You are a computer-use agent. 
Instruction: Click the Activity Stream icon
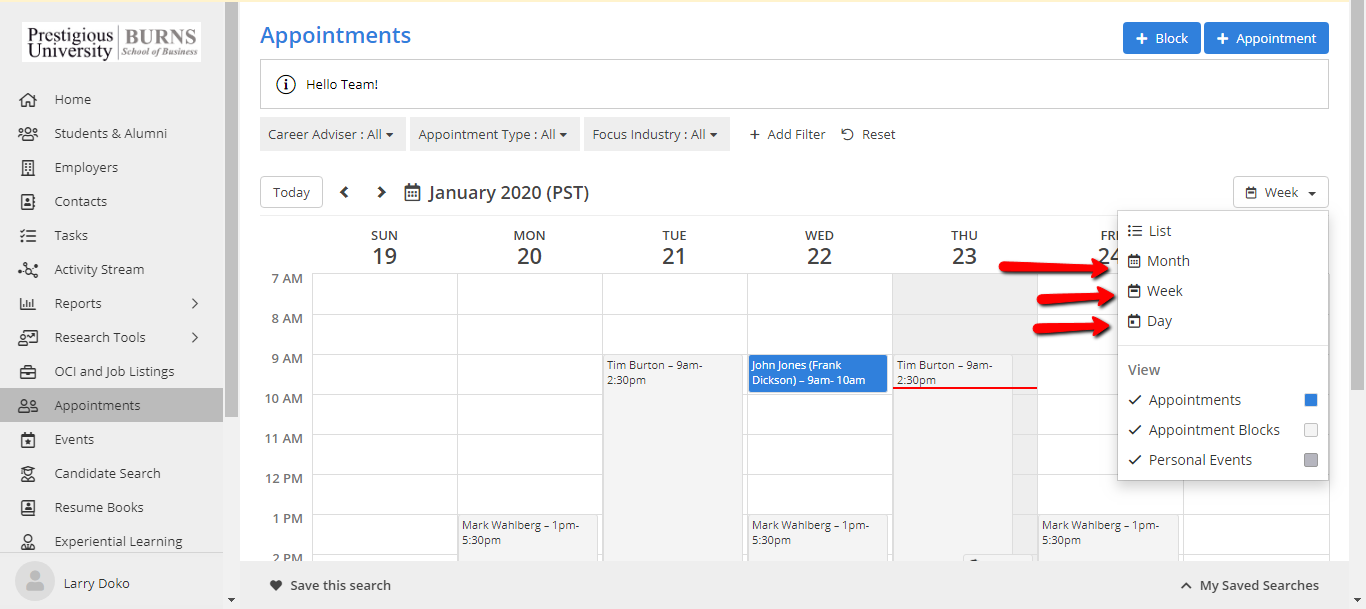(28, 270)
